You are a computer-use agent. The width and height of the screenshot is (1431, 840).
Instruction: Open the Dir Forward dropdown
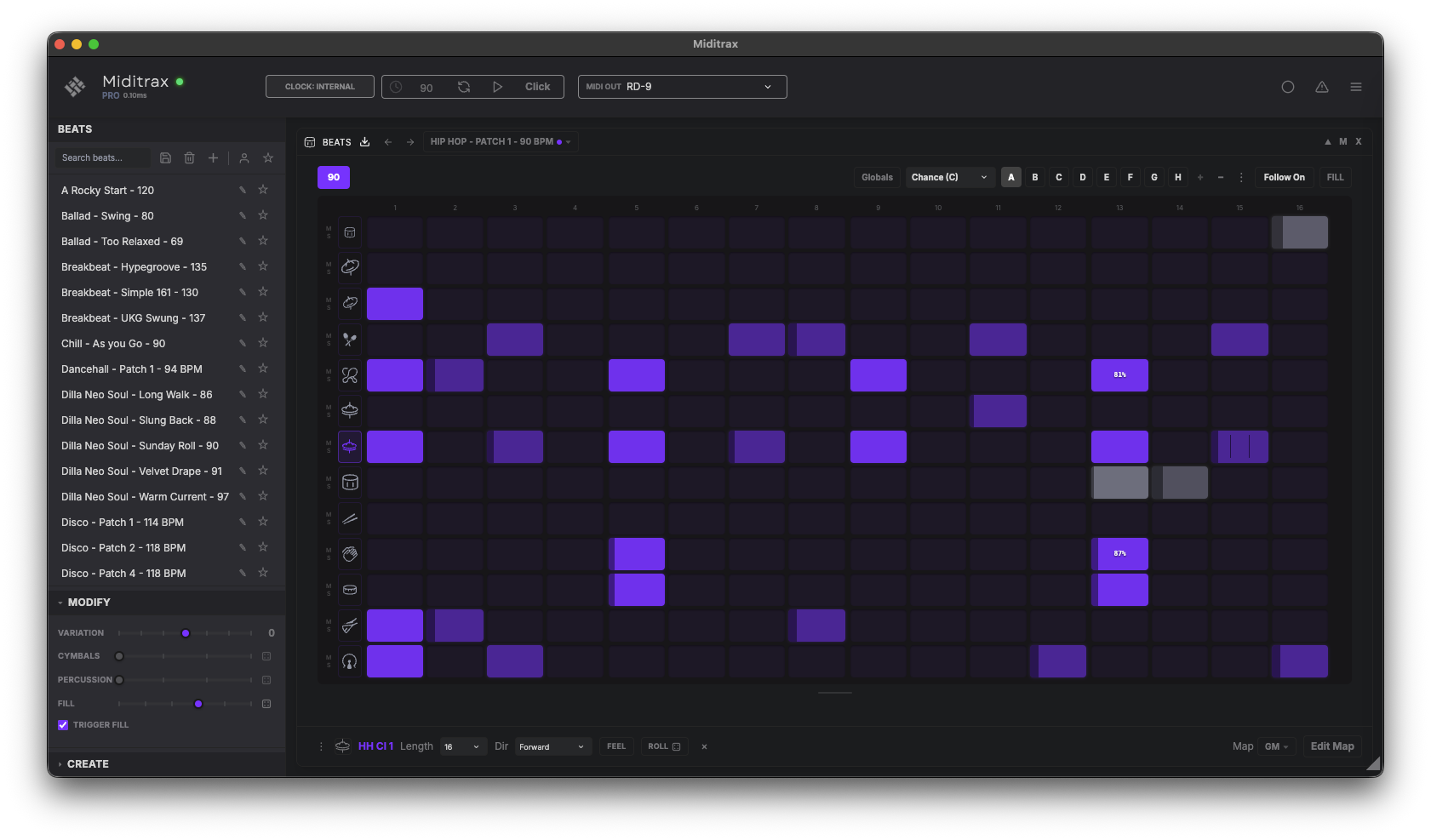(552, 746)
